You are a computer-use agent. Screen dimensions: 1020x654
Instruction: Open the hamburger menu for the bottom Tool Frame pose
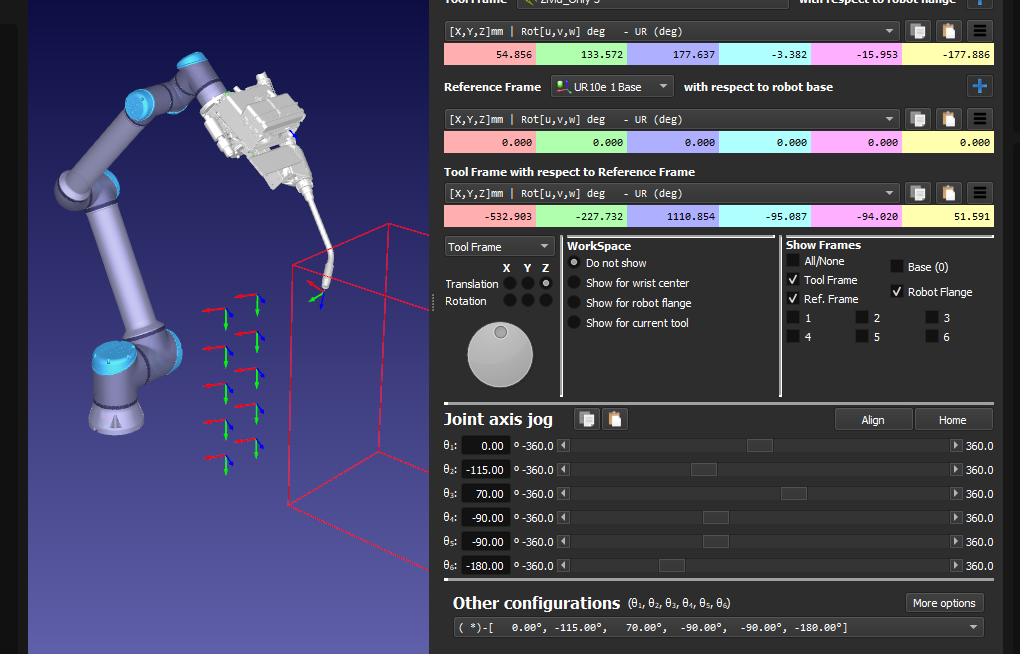pos(981,193)
